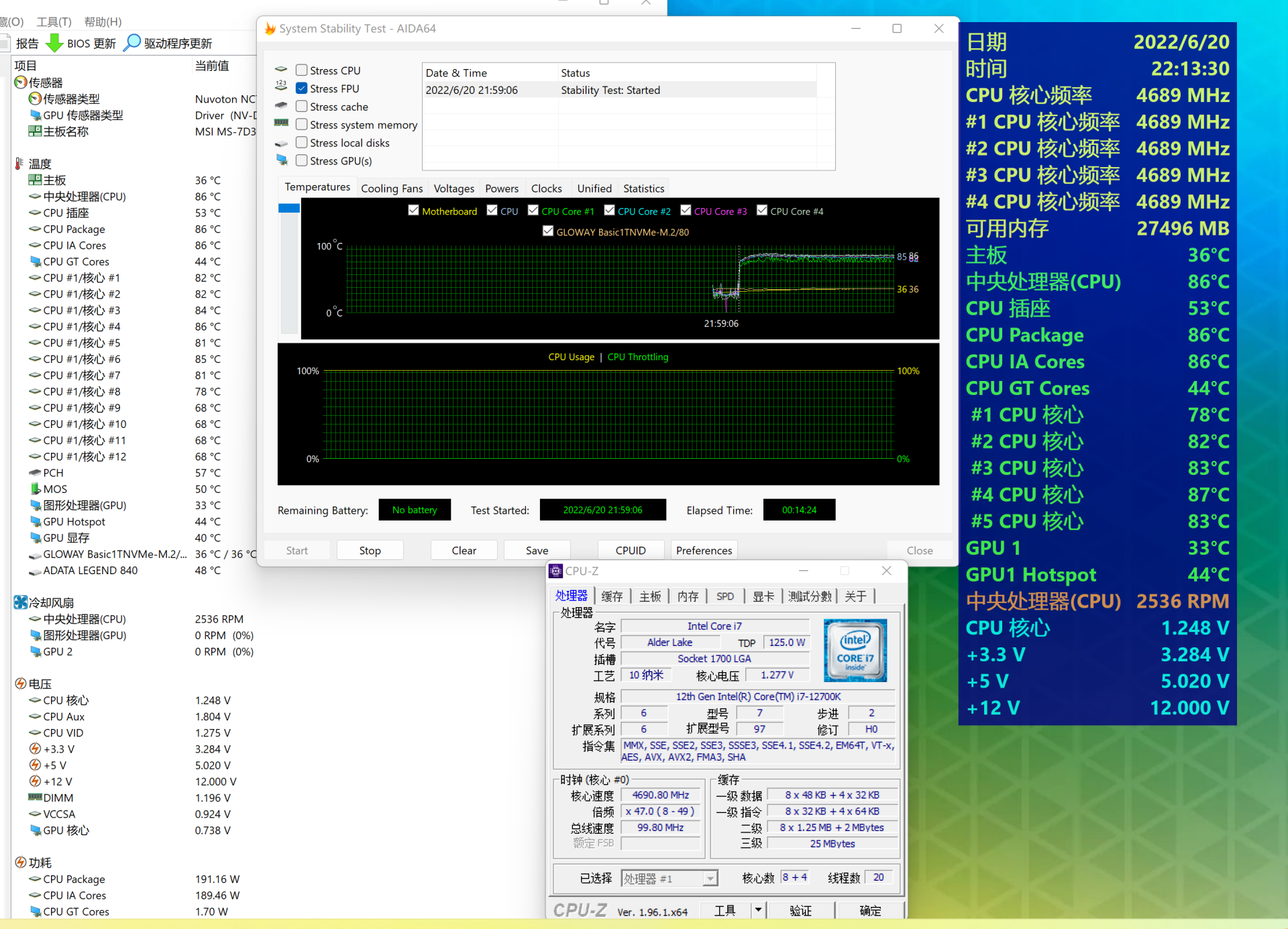
Task: Click the BIOS update green arrow icon
Action: pyautogui.click(x=54, y=43)
